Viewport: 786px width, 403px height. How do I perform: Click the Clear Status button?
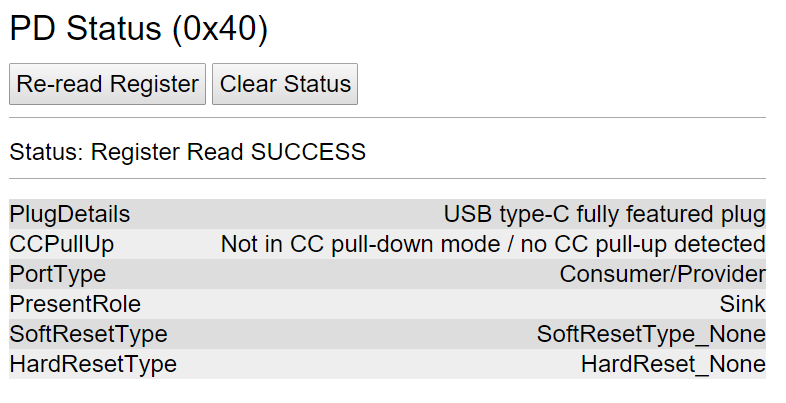point(285,84)
